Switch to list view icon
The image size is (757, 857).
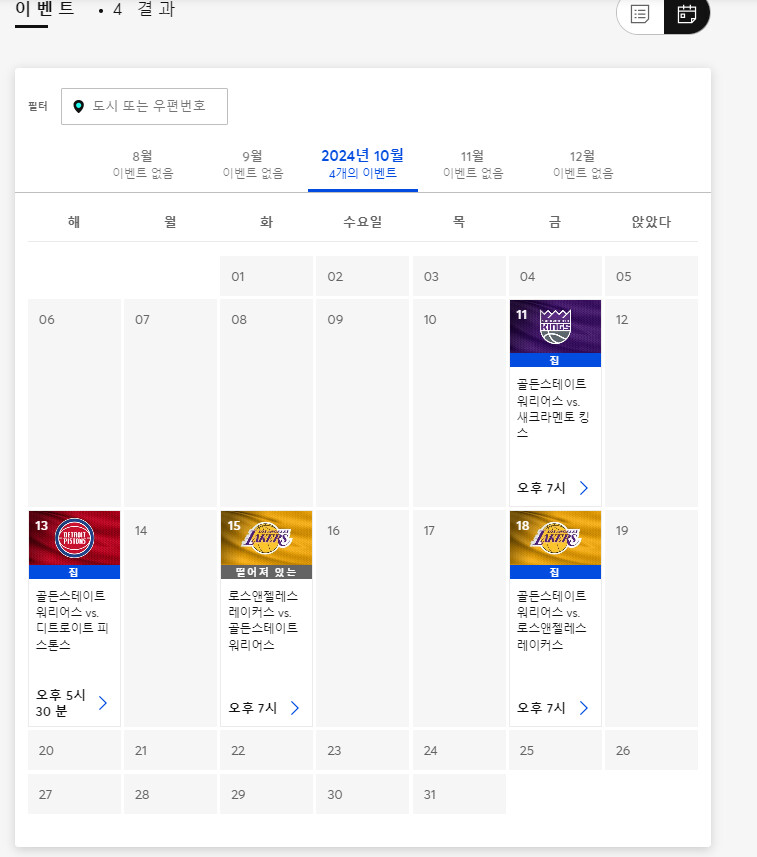640,14
